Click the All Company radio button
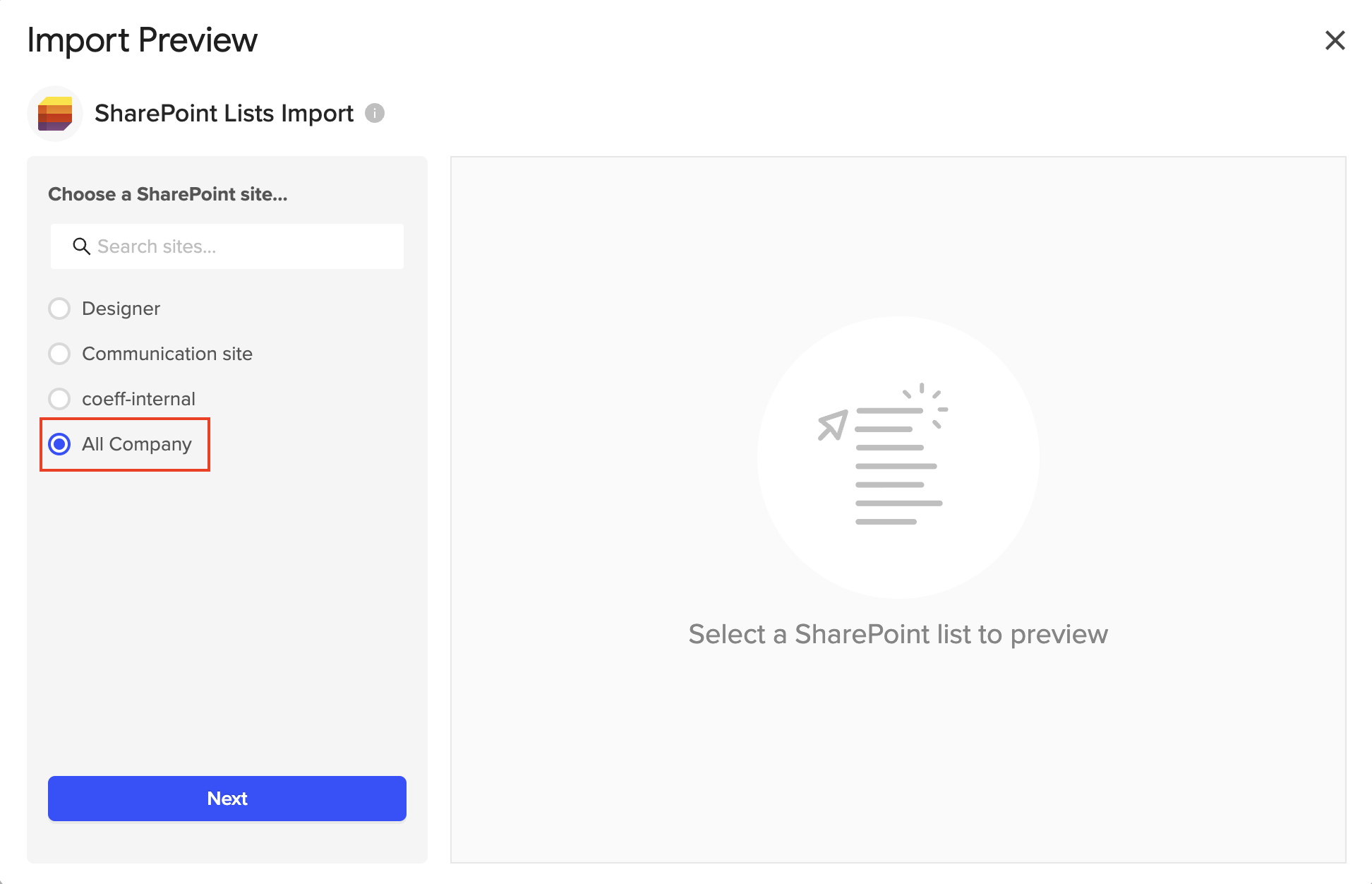 (x=59, y=444)
